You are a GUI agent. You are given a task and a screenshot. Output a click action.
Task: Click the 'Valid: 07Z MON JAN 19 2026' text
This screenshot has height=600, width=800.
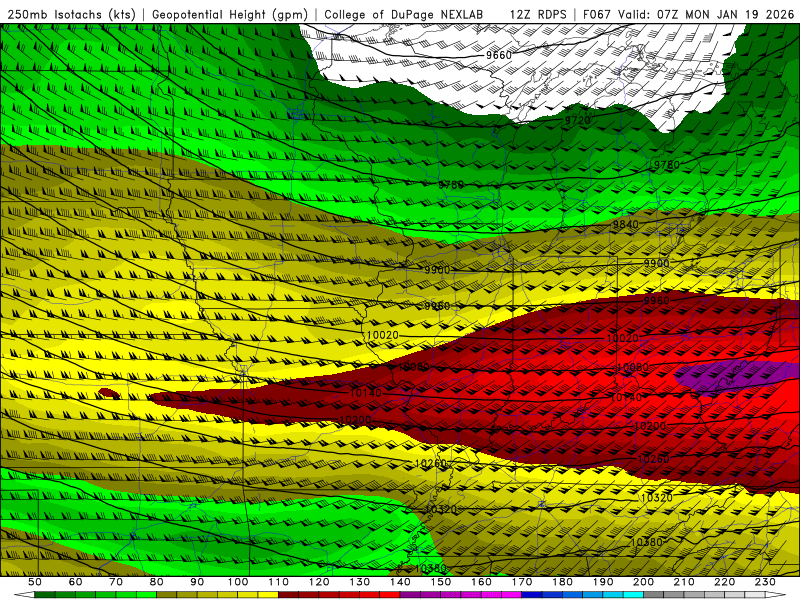pyautogui.click(x=706, y=14)
